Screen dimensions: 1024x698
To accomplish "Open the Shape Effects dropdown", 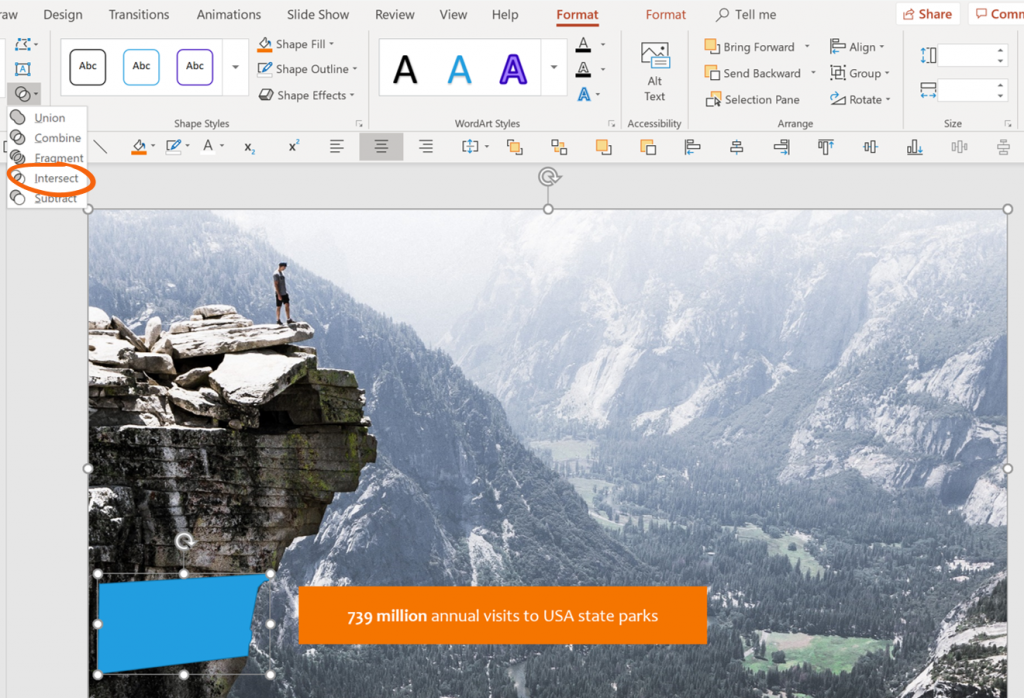I will point(302,95).
